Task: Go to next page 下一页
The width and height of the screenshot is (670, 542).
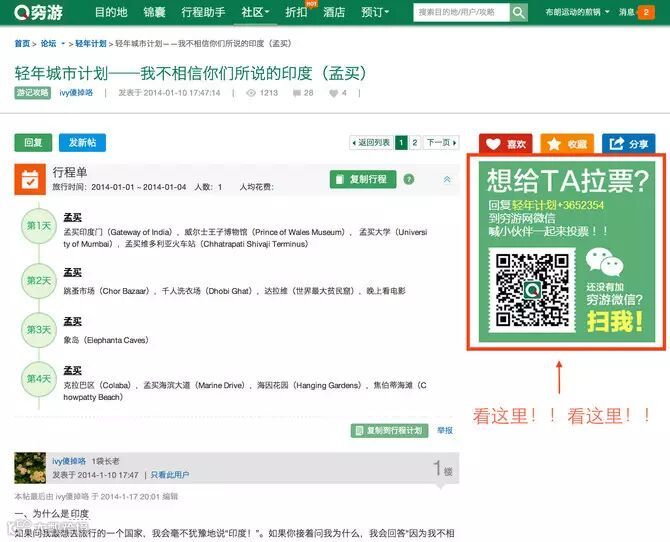Action: pos(441,142)
